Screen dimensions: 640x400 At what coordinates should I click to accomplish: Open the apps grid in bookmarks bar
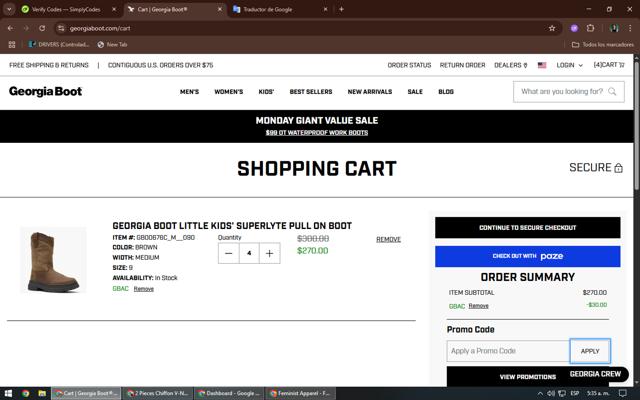pyautogui.click(x=12, y=44)
